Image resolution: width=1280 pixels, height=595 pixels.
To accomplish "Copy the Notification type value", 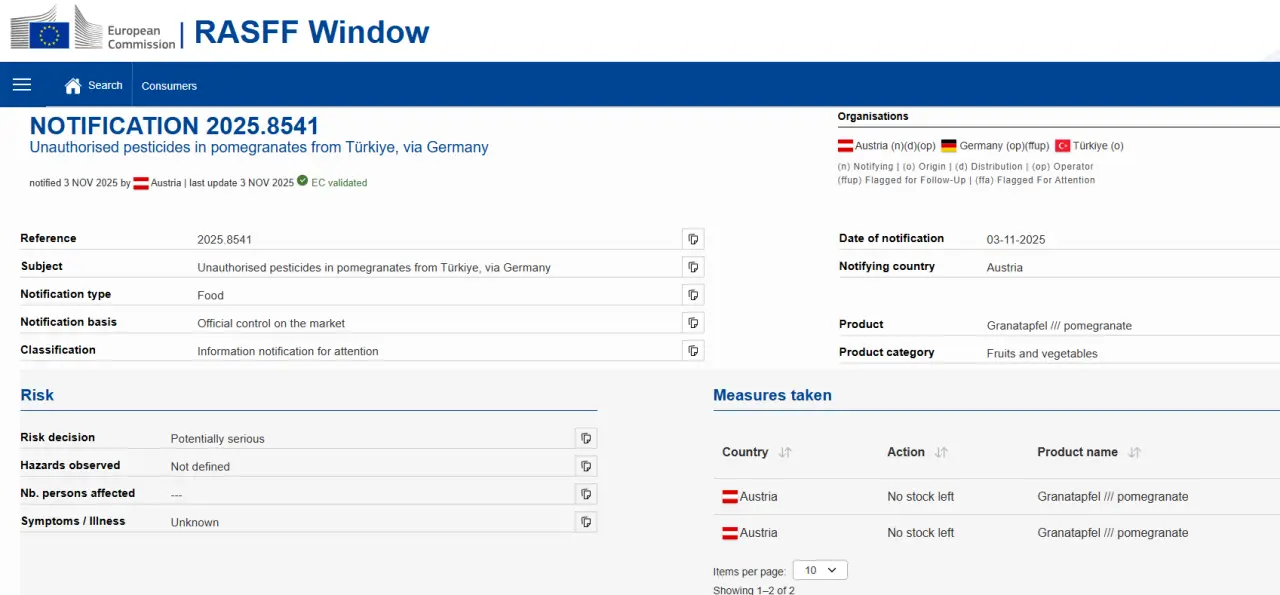I will 693,295.
